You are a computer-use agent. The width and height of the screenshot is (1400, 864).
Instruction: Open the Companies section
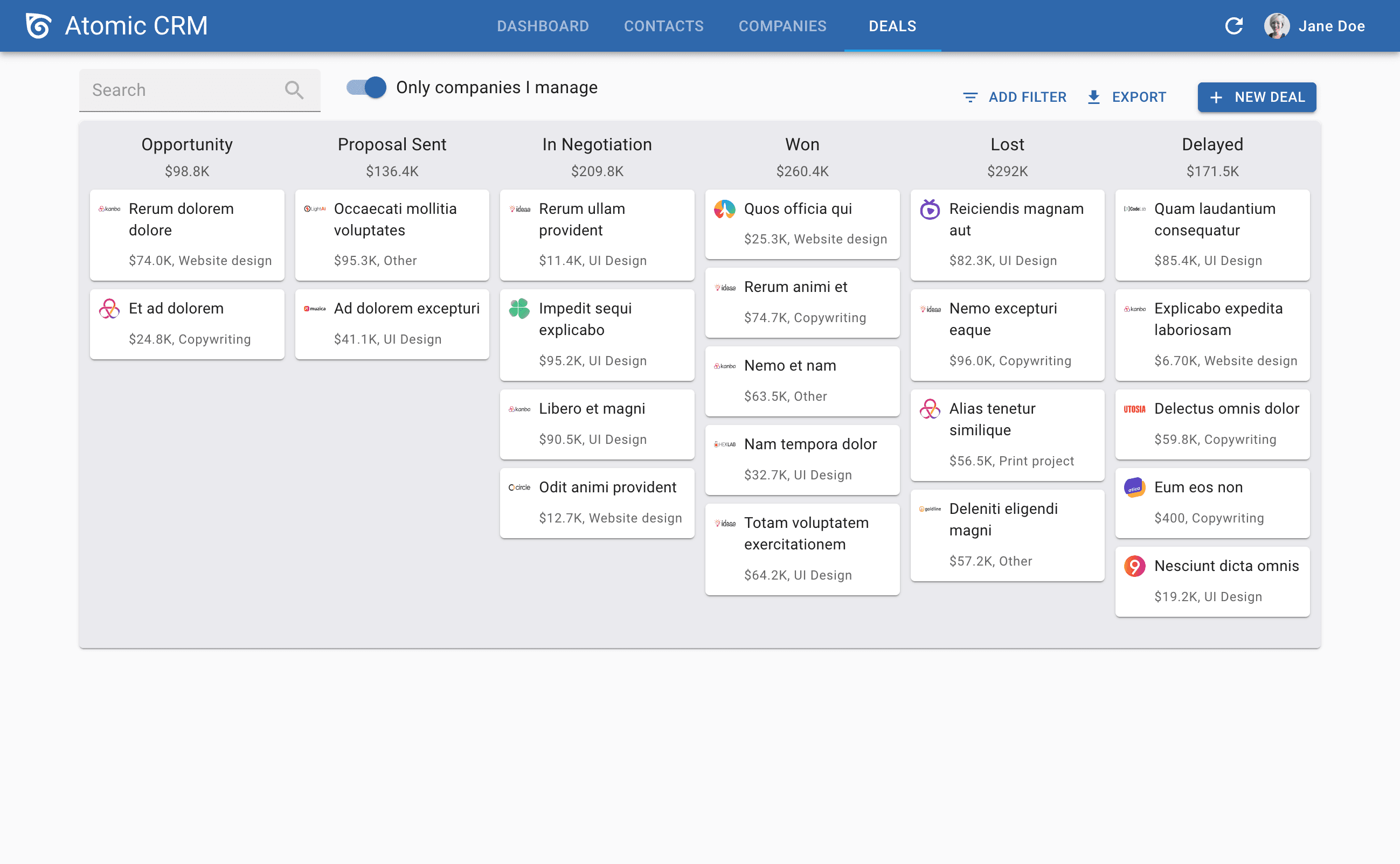(x=782, y=26)
